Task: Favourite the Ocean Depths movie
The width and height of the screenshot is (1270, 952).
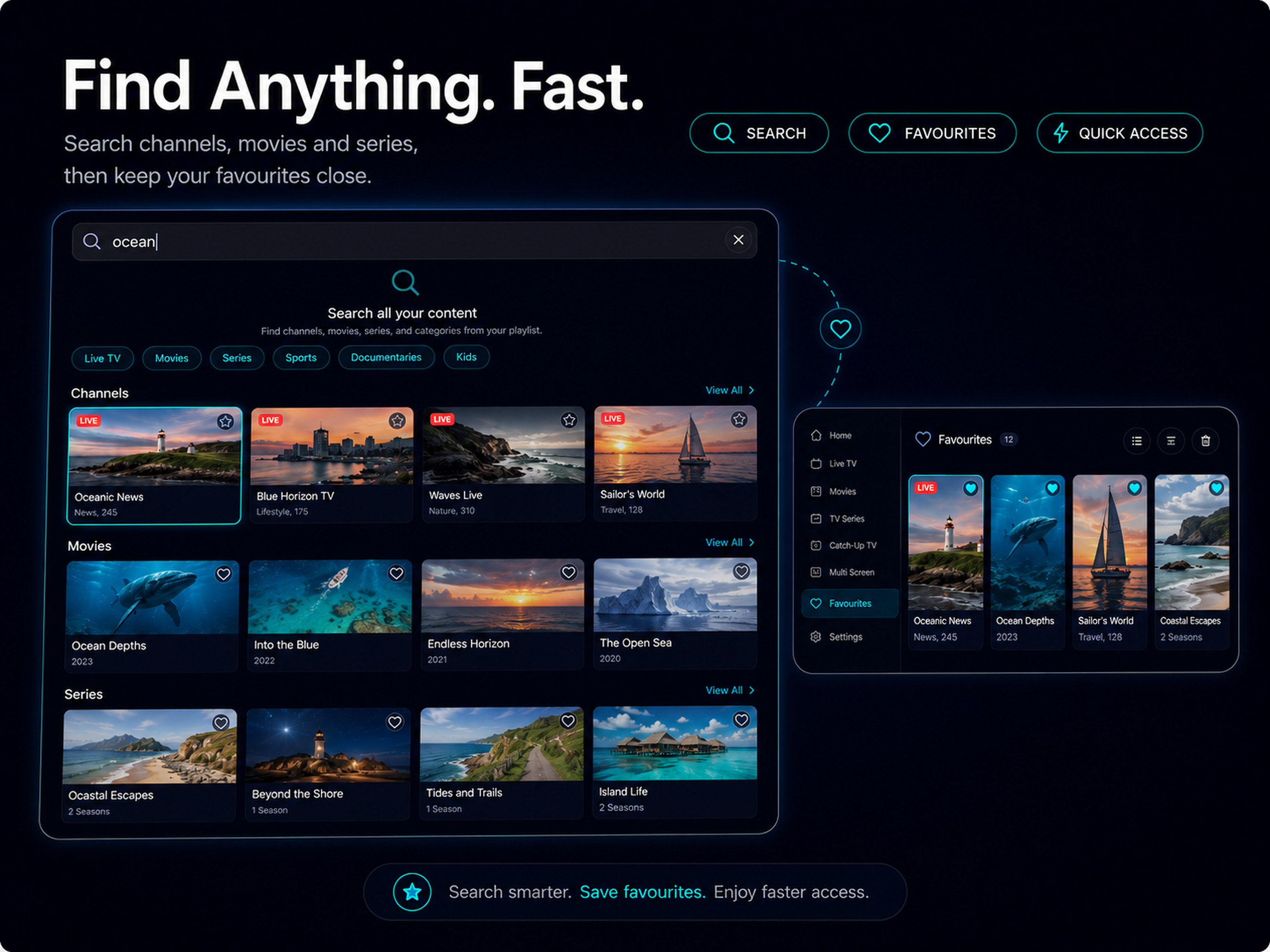Action: (x=223, y=574)
